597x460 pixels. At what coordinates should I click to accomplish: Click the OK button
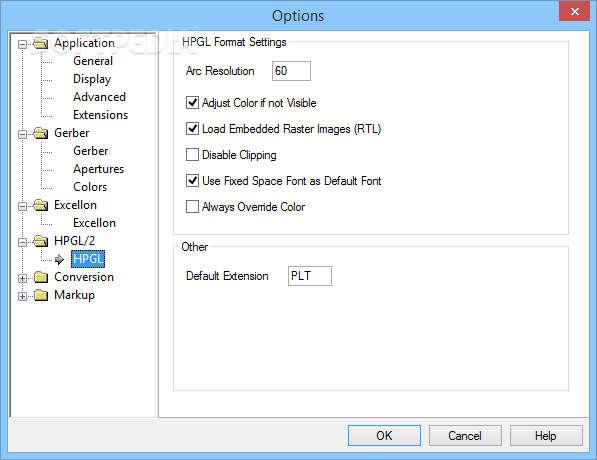click(384, 435)
